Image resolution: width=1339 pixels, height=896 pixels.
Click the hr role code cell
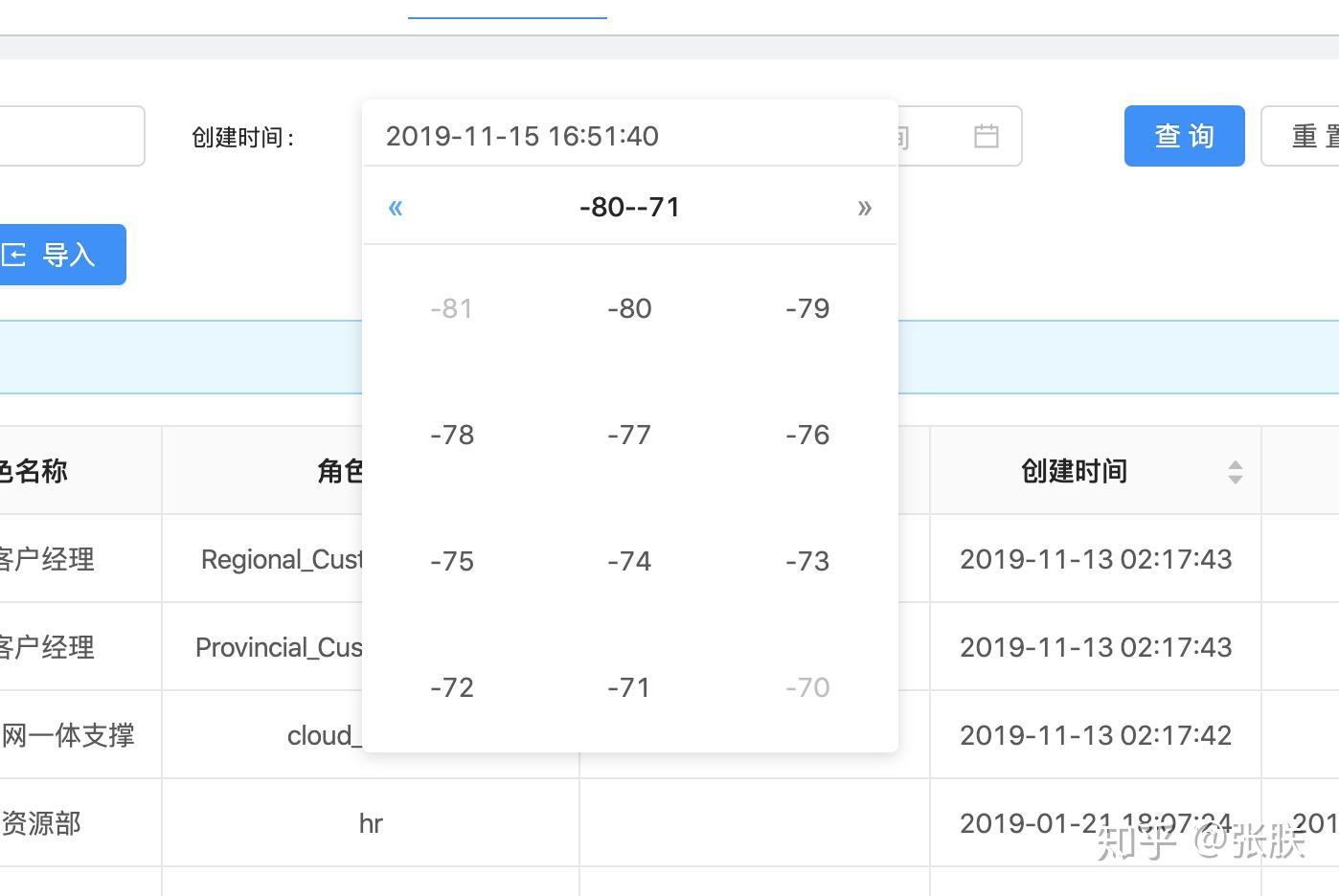[x=371, y=823]
